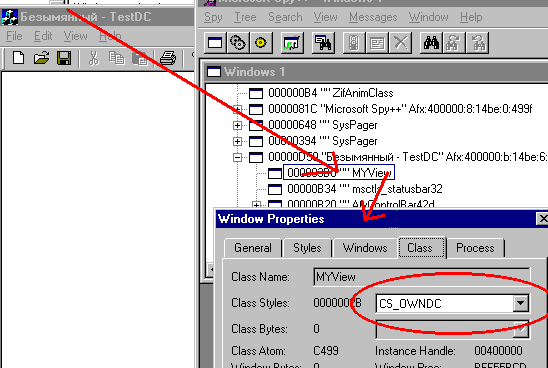Expand the 00000394 SysPager tree node
This screenshot has height=368, width=548.
[x=237, y=141]
